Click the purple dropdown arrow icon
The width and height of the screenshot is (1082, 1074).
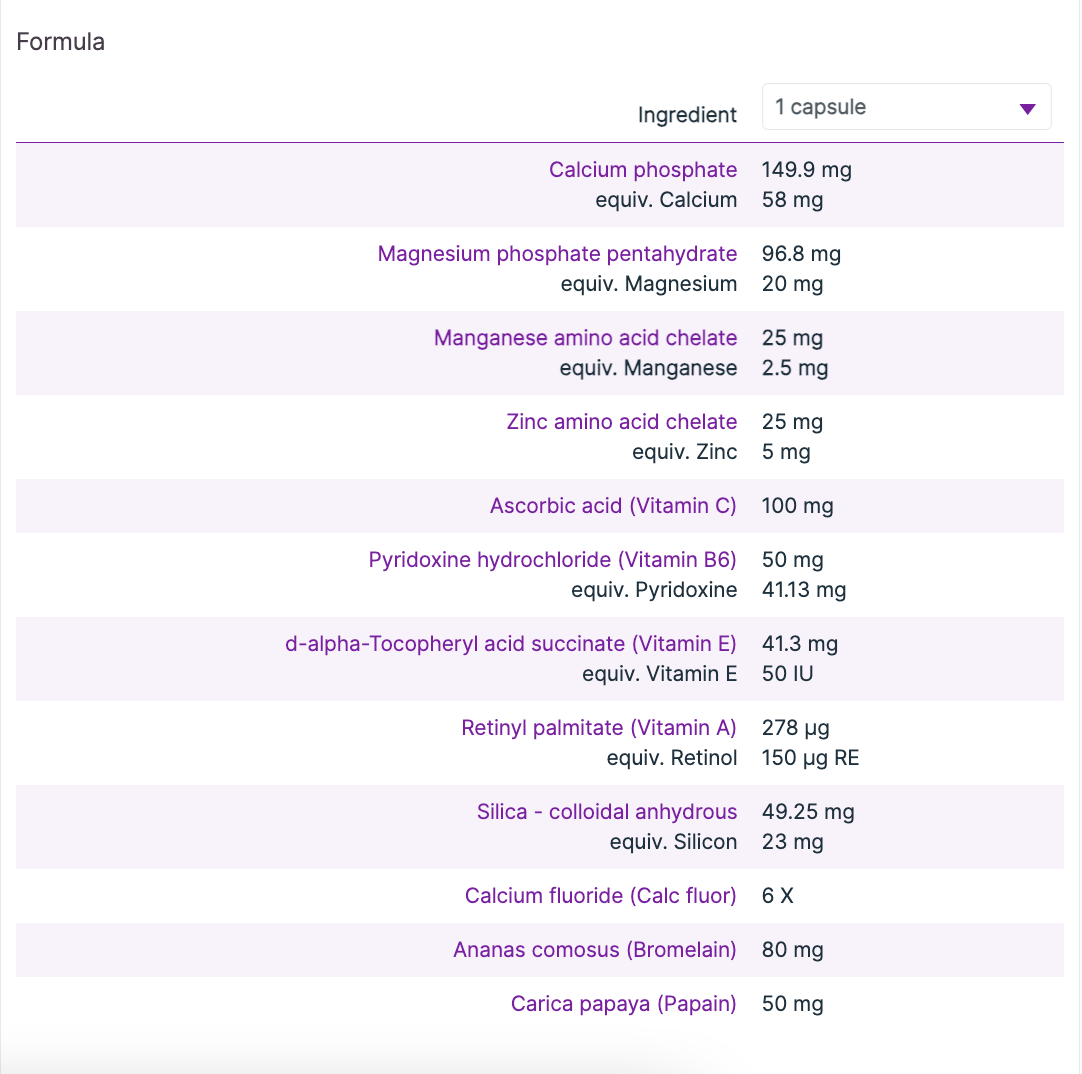coord(1027,109)
